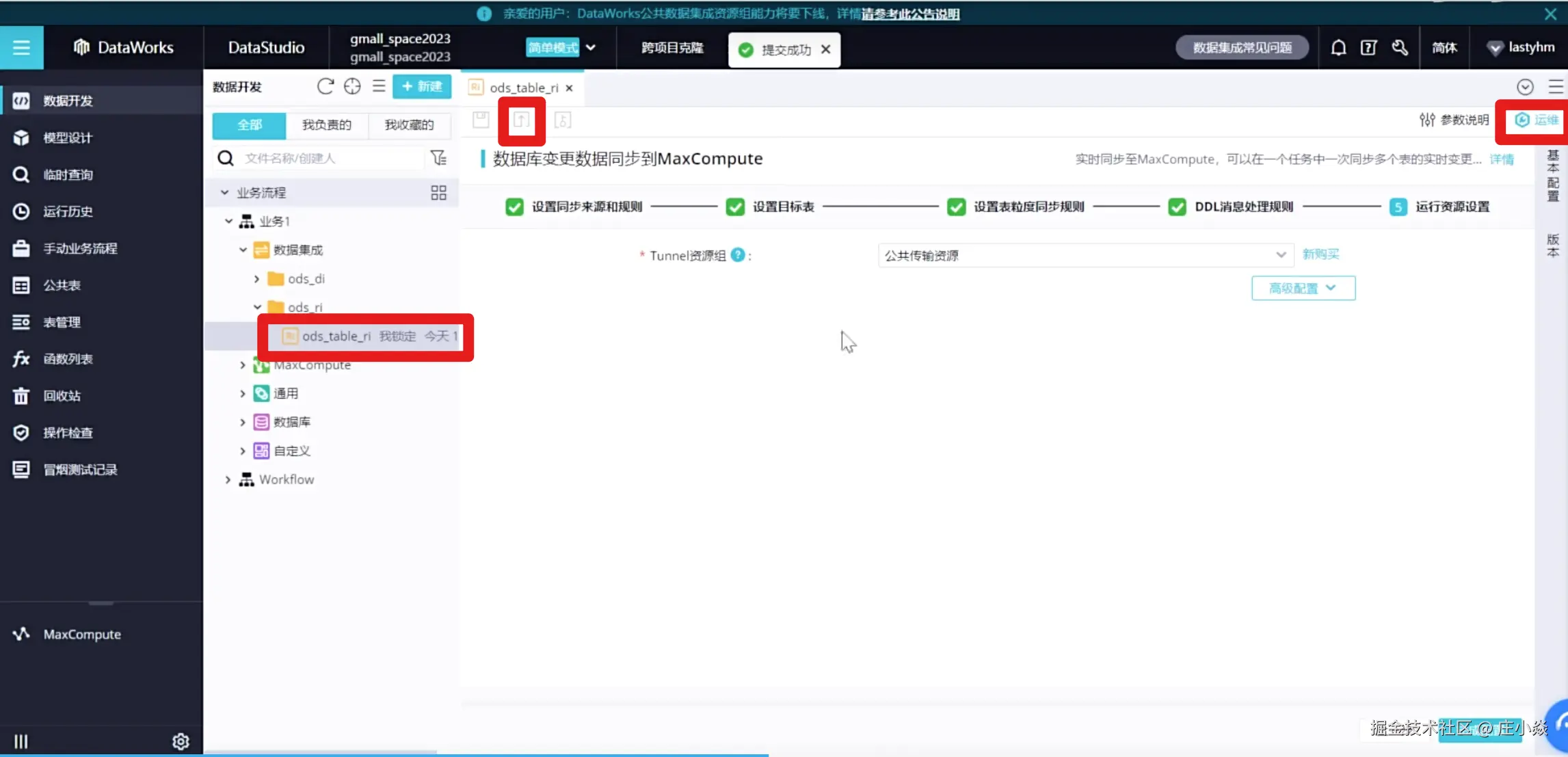
Task: Click the 新建 button
Action: [x=422, y=86]
